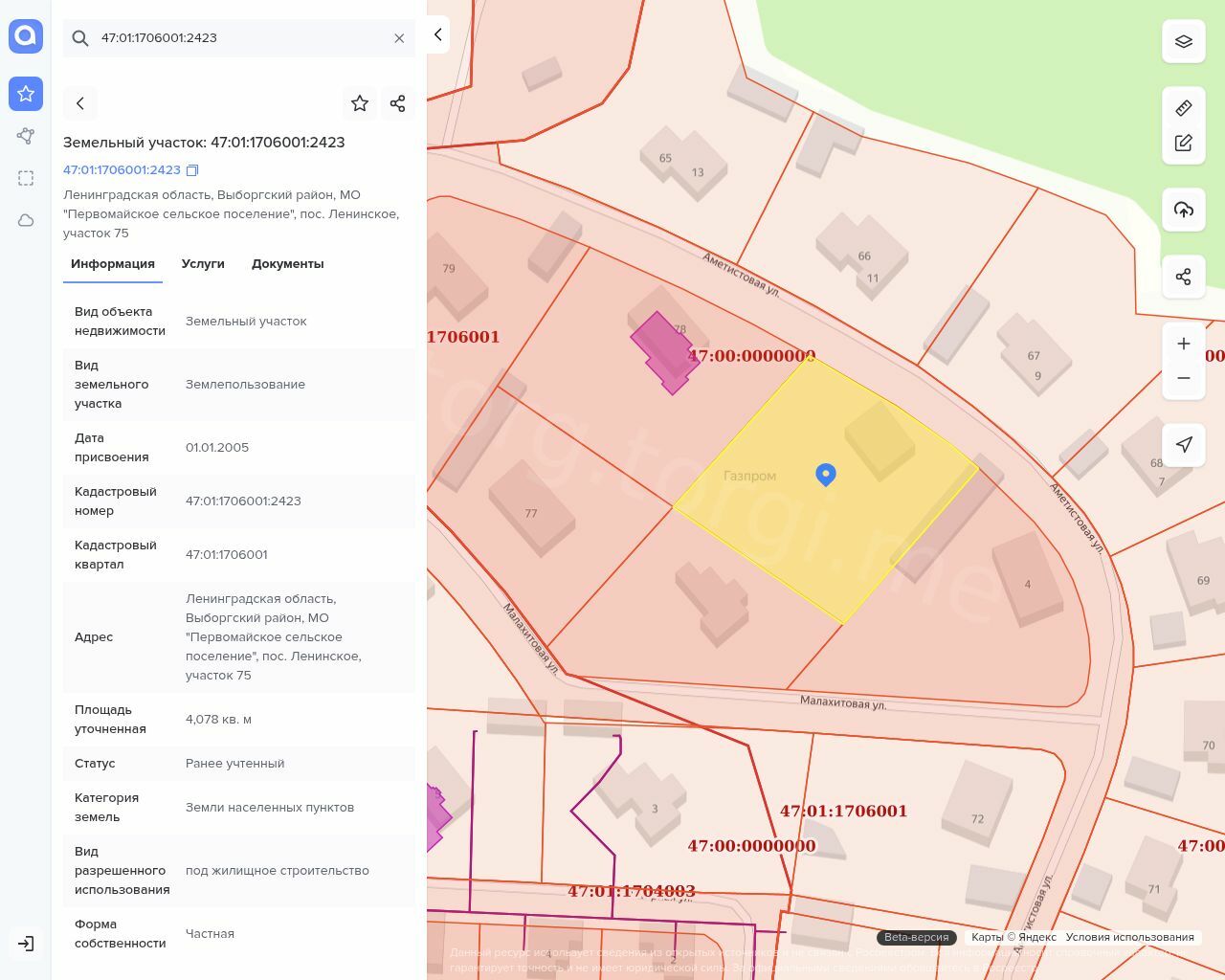Click the search input field
This screenshot has height=980, width=1225.
pos(239,38)
